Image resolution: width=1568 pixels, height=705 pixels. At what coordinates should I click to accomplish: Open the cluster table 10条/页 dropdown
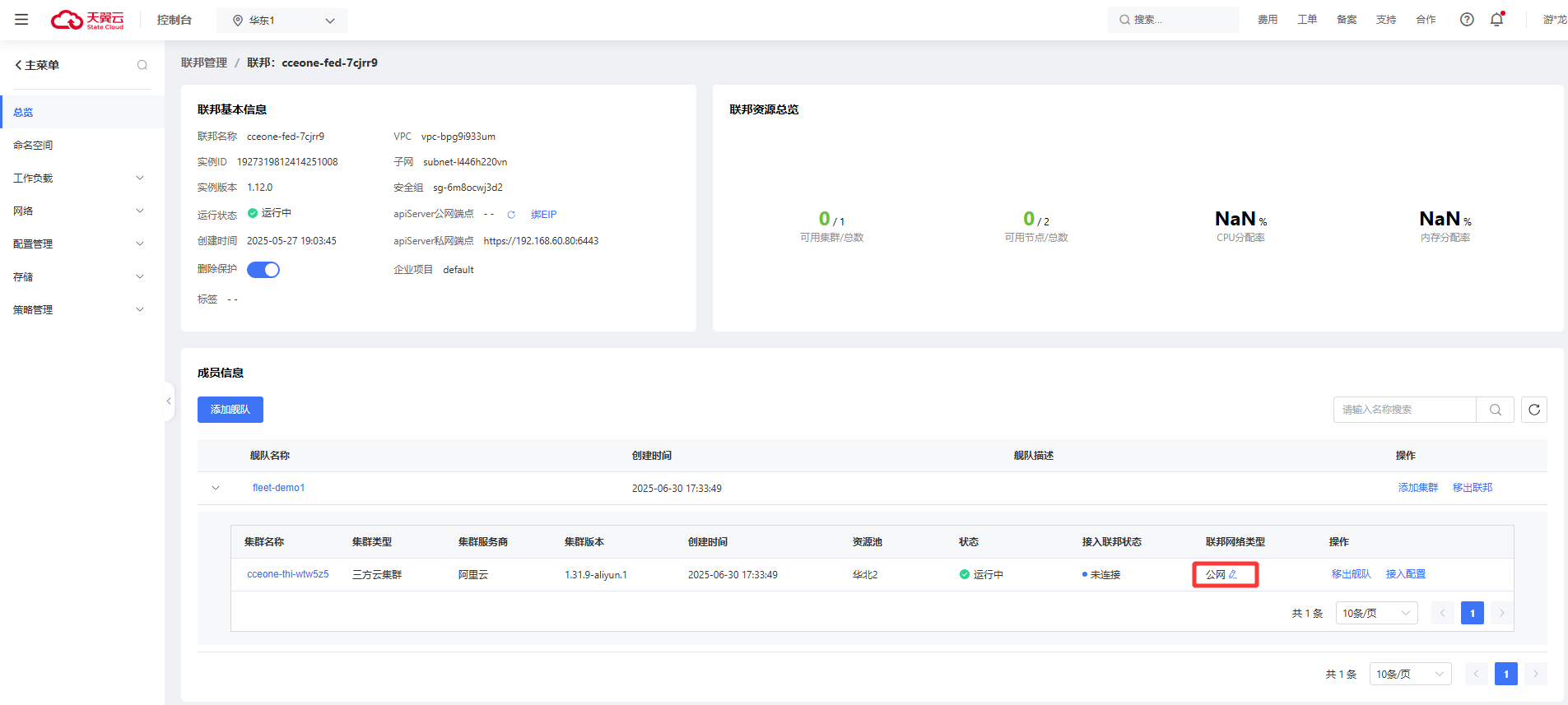[1377, 613]
